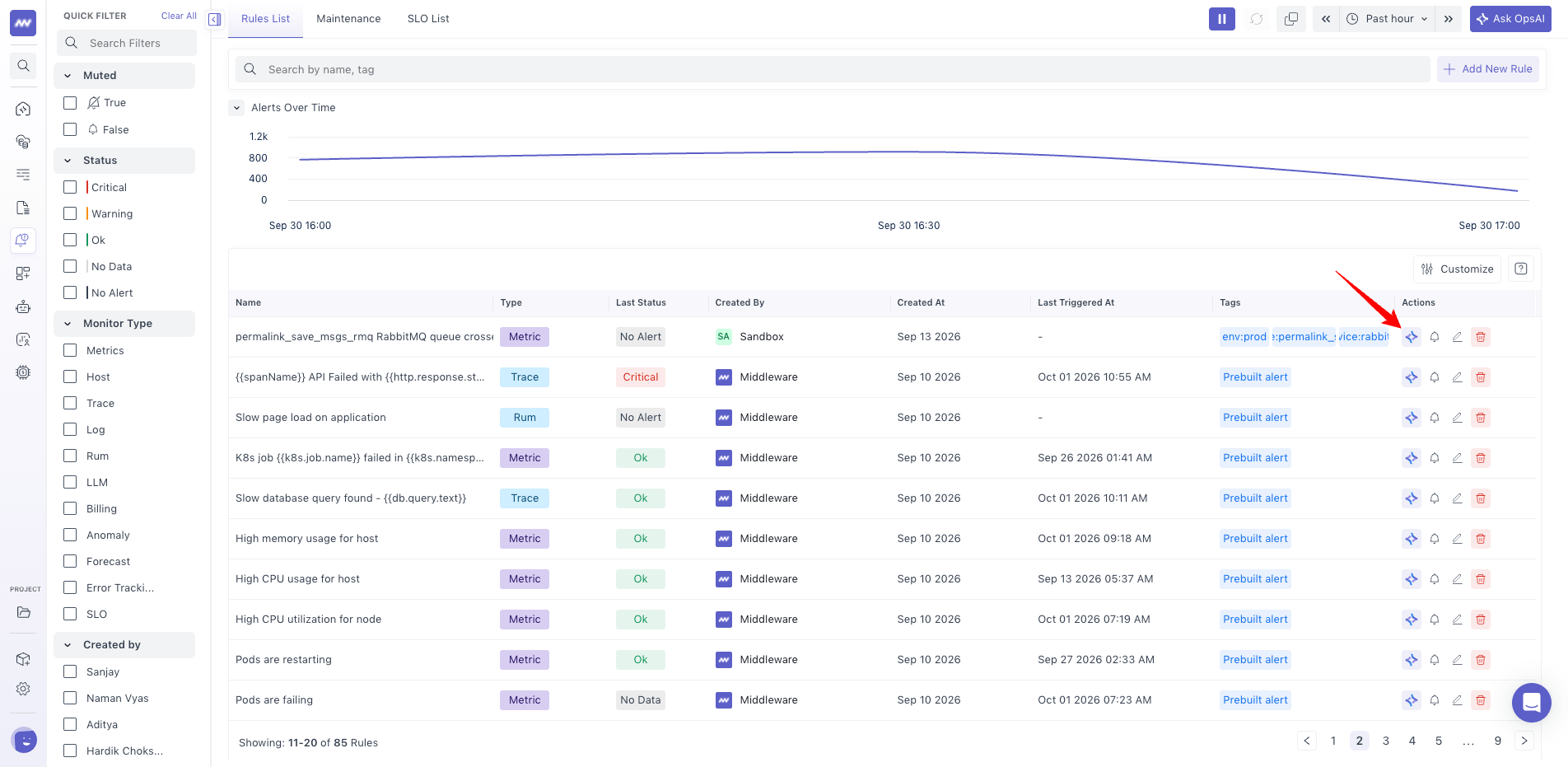Mute the Slow page load rule bell
Image resolution: width=1568 pixels, height=767 pixels.
[x=1435, y=418]
